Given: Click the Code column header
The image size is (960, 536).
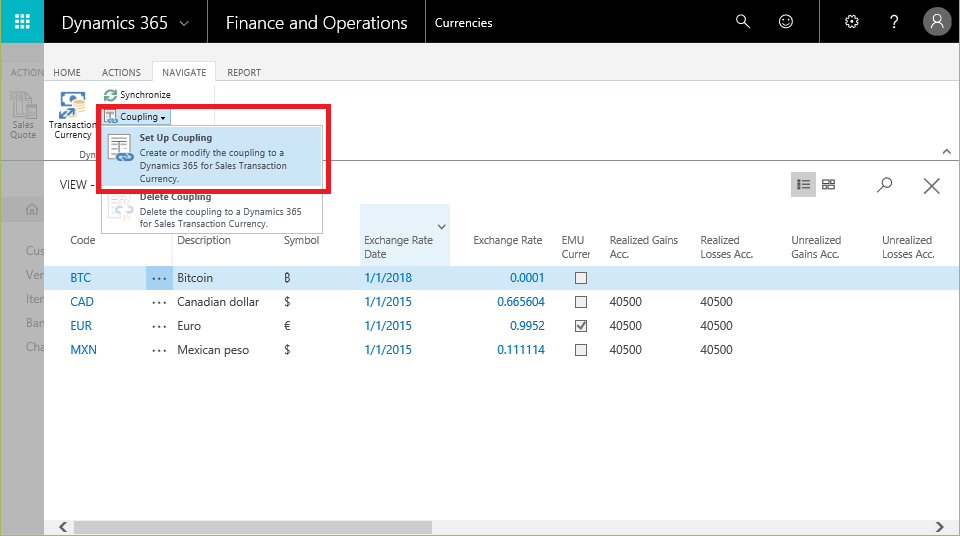Looking at the screenshot, I should coord(83,240).
